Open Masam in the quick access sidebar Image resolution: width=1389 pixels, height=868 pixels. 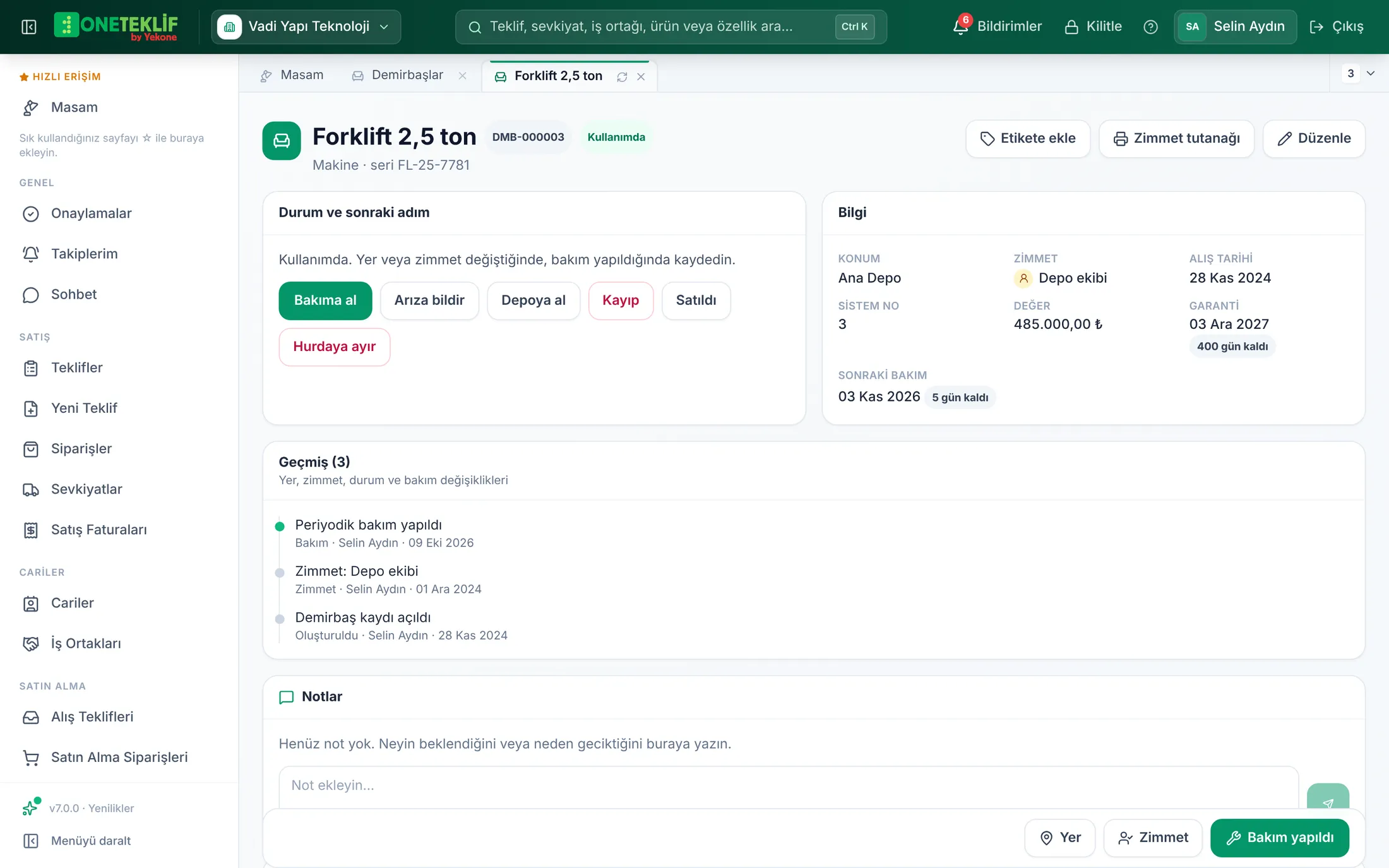click(119, 107)
